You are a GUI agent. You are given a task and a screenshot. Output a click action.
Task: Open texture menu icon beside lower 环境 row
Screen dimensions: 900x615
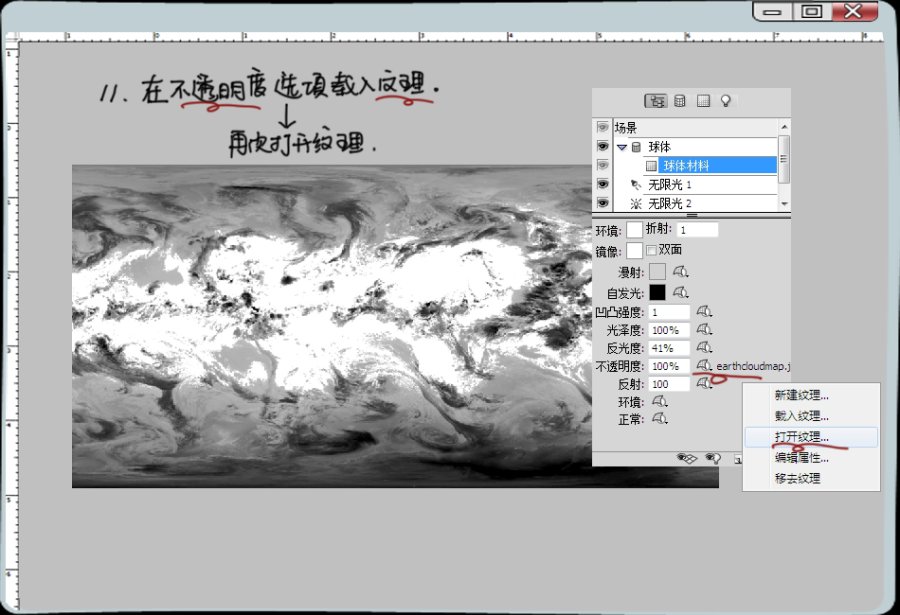(659, 401)
